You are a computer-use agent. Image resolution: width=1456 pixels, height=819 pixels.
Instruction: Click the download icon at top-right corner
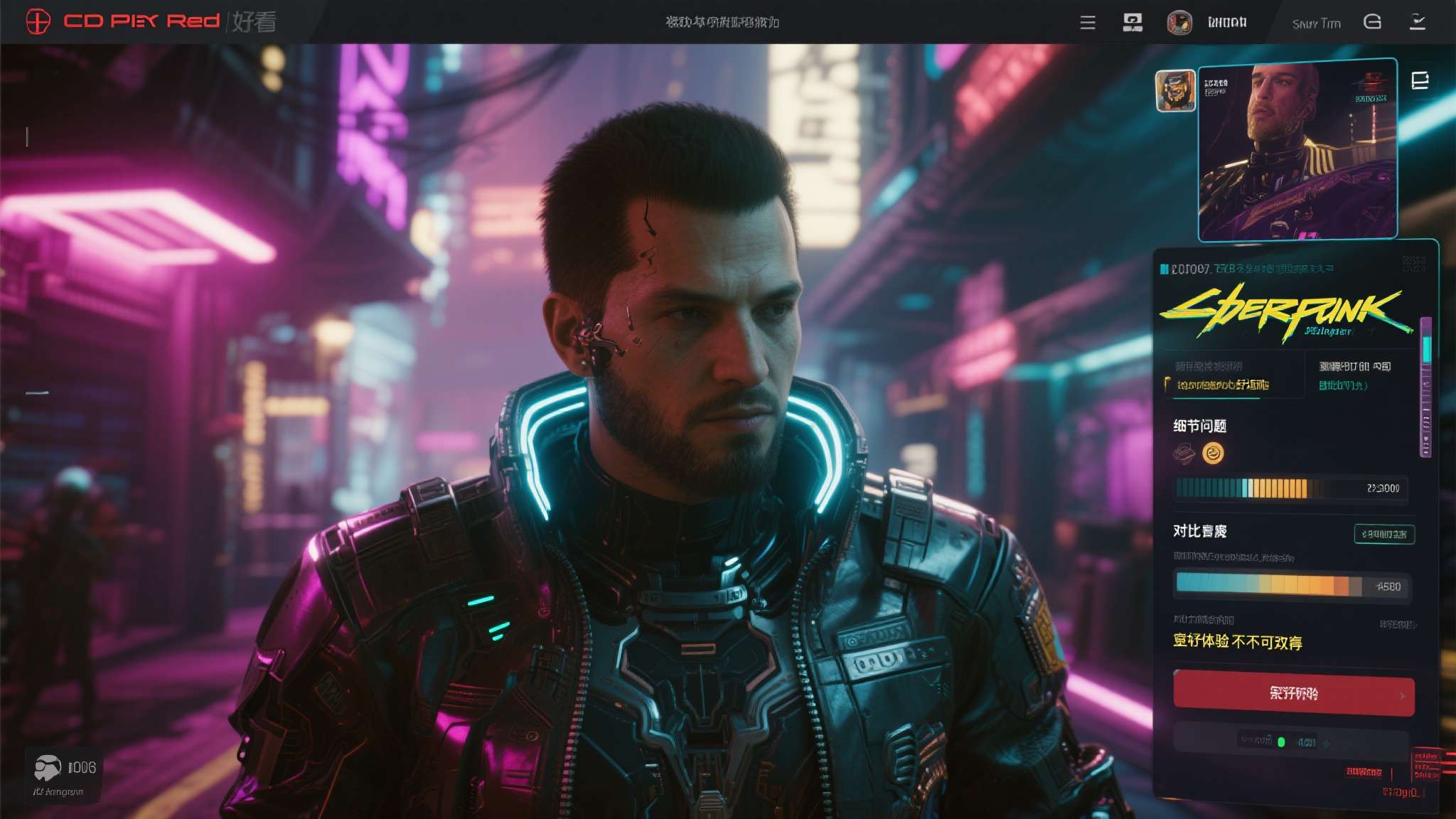point(1418,22)
